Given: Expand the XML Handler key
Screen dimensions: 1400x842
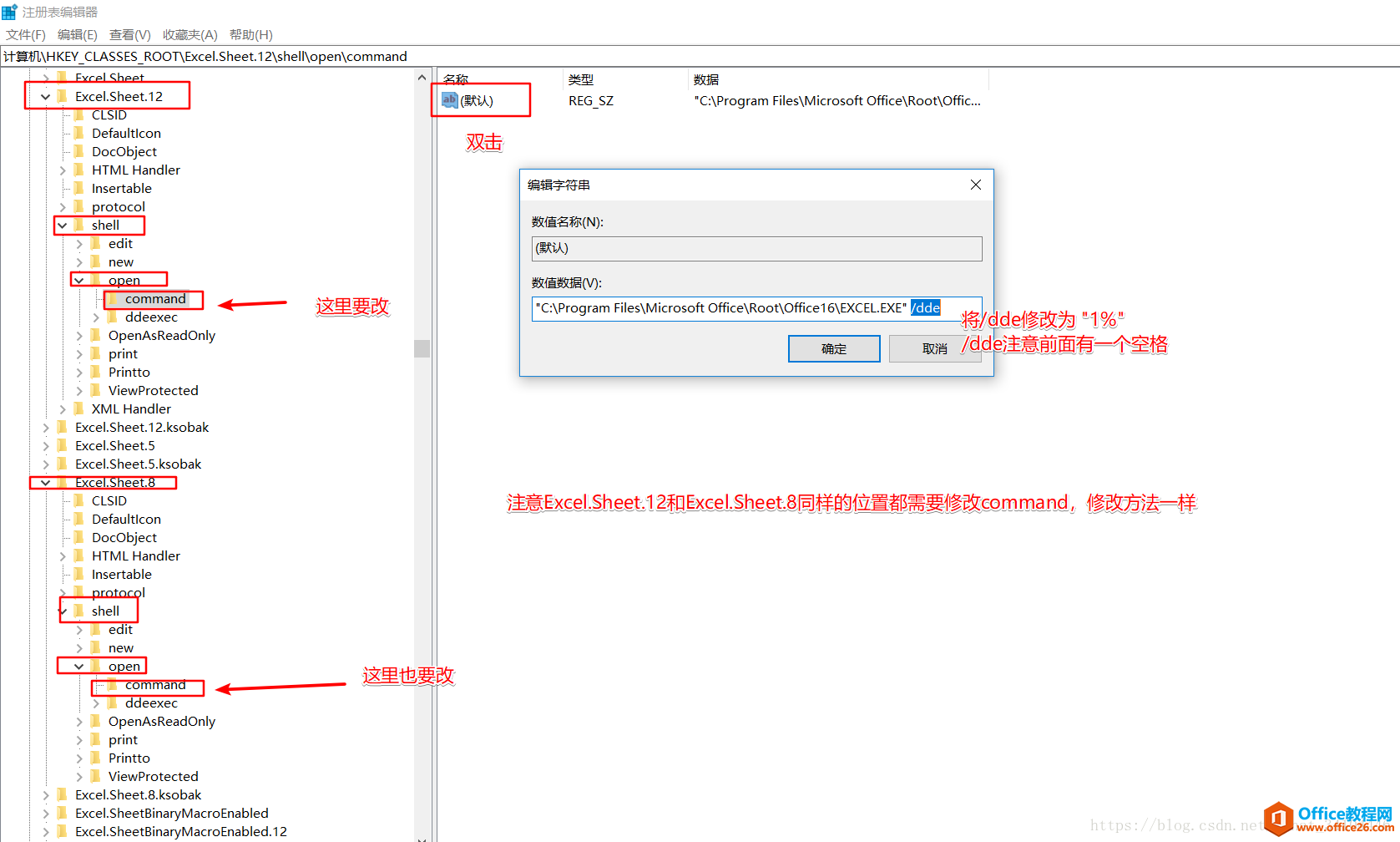Looking at the screenshot, I should coord(63,409).
